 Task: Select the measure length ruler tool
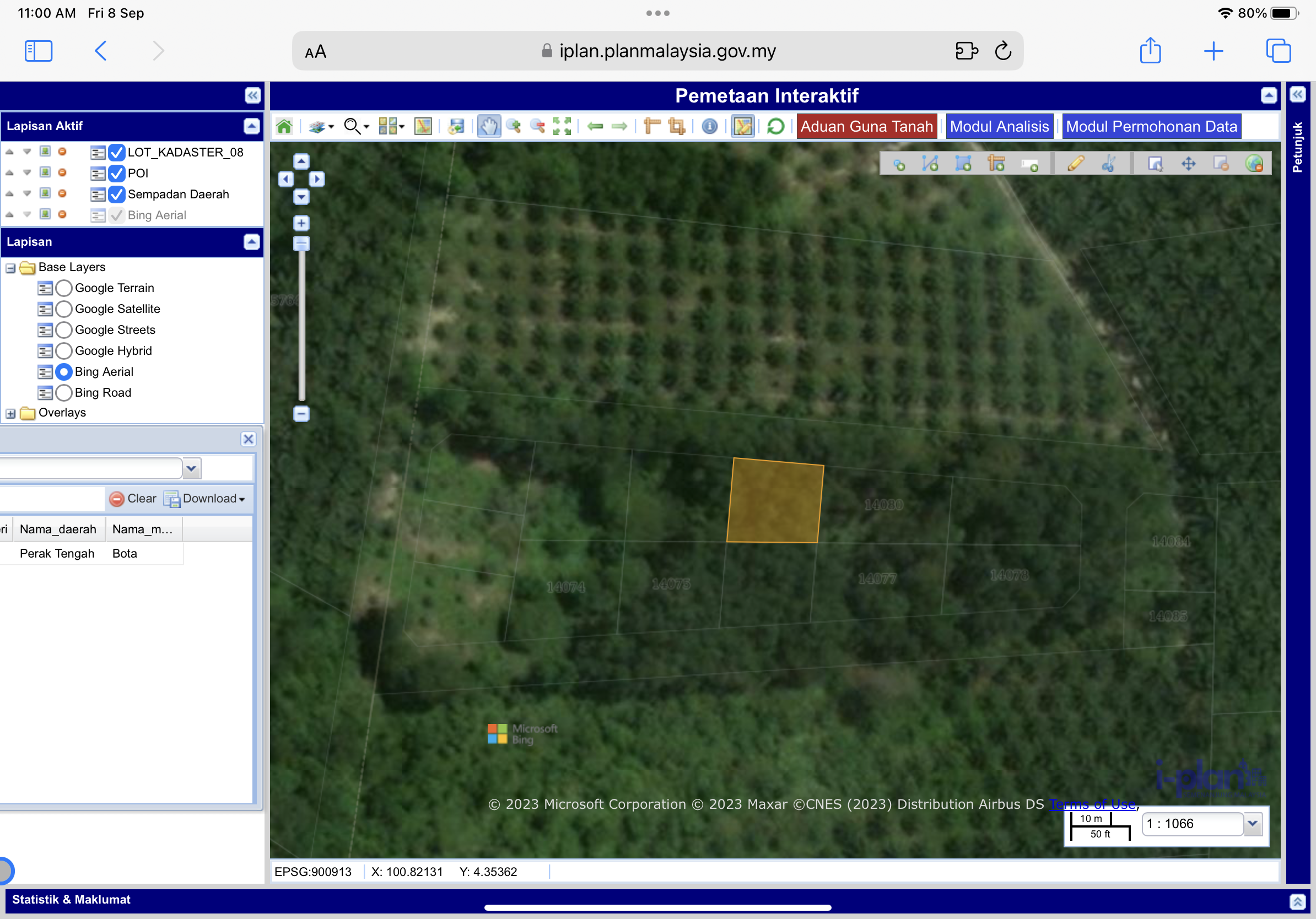click(652, 126)
